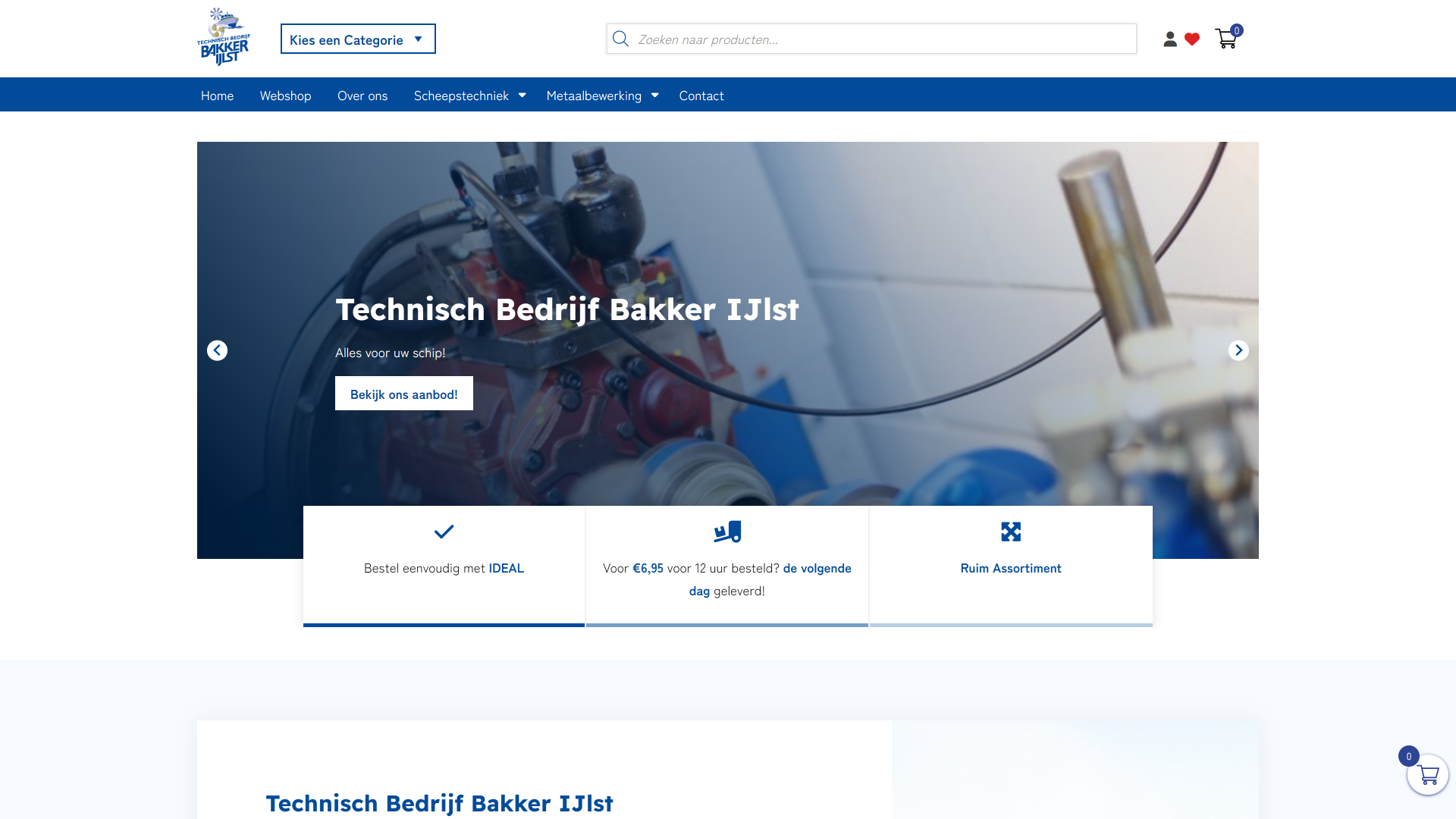Focus the Zoeken naar producten search field
This screenshot has height=819, width=1456.
[x=871, y=39]
